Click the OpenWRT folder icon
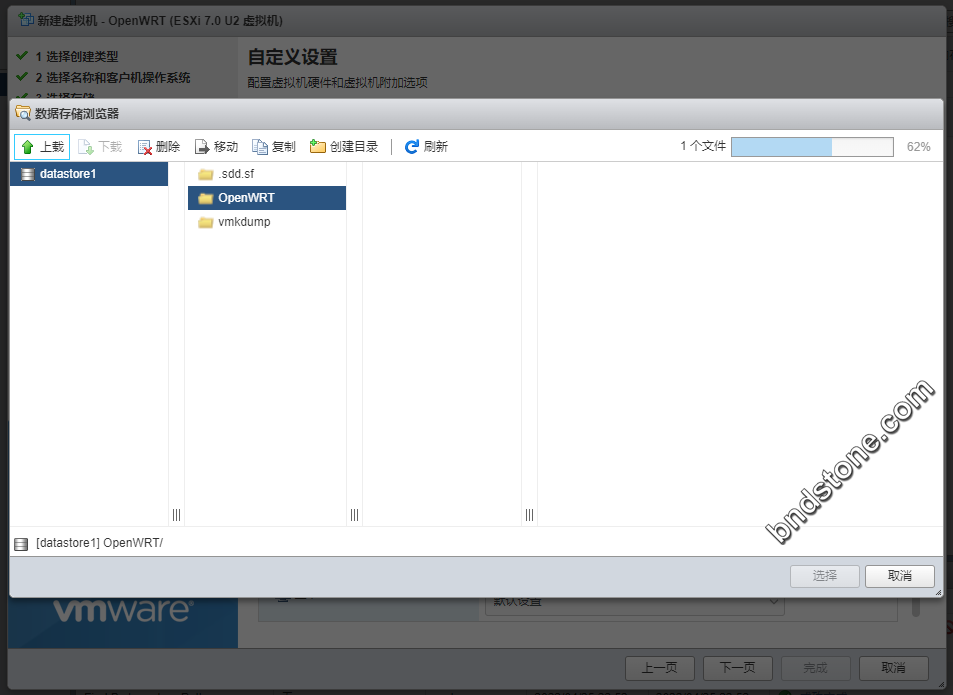Screen dimensions: 953x695 tap(205, 198)
